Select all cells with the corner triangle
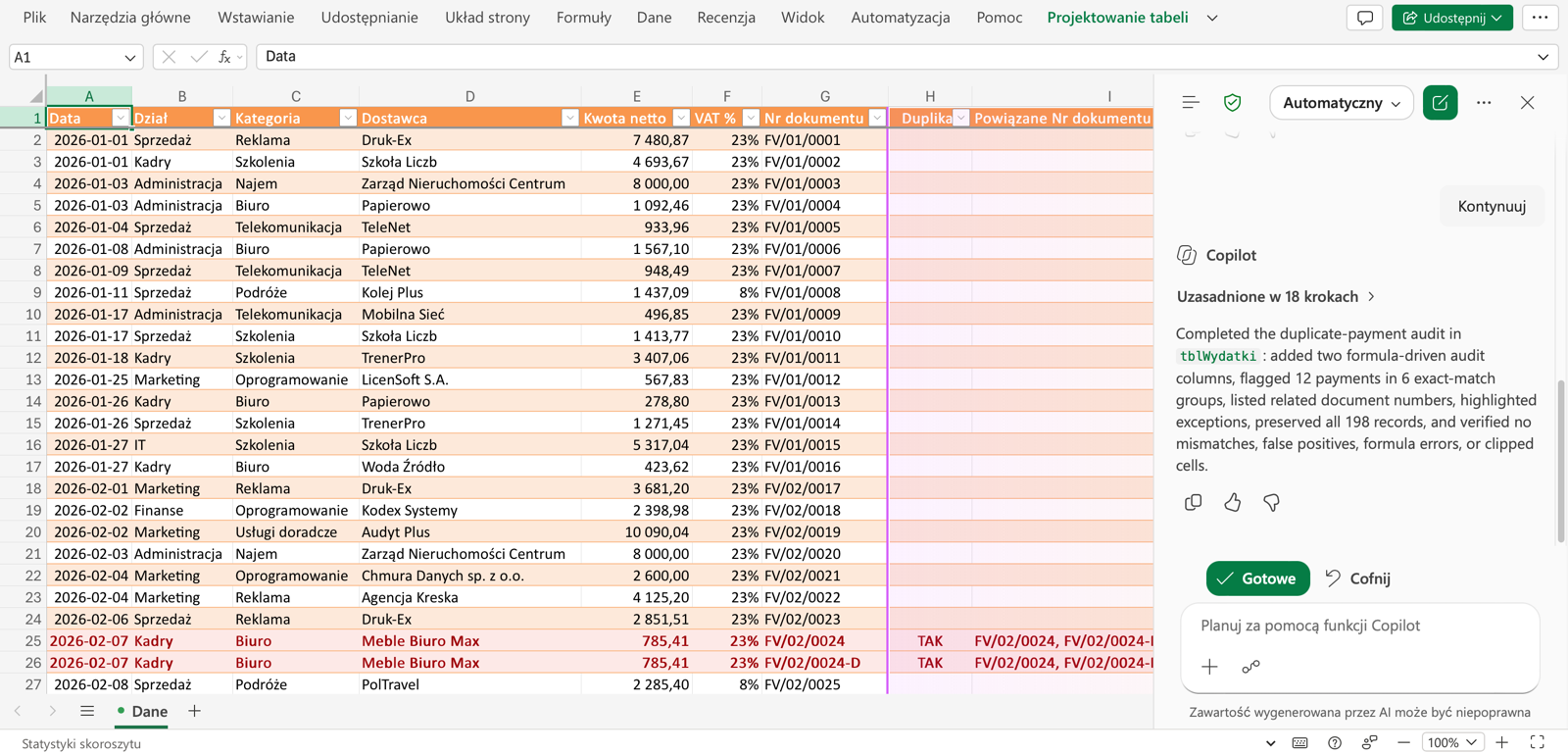The image size is (1568, 754). (35, 96)
